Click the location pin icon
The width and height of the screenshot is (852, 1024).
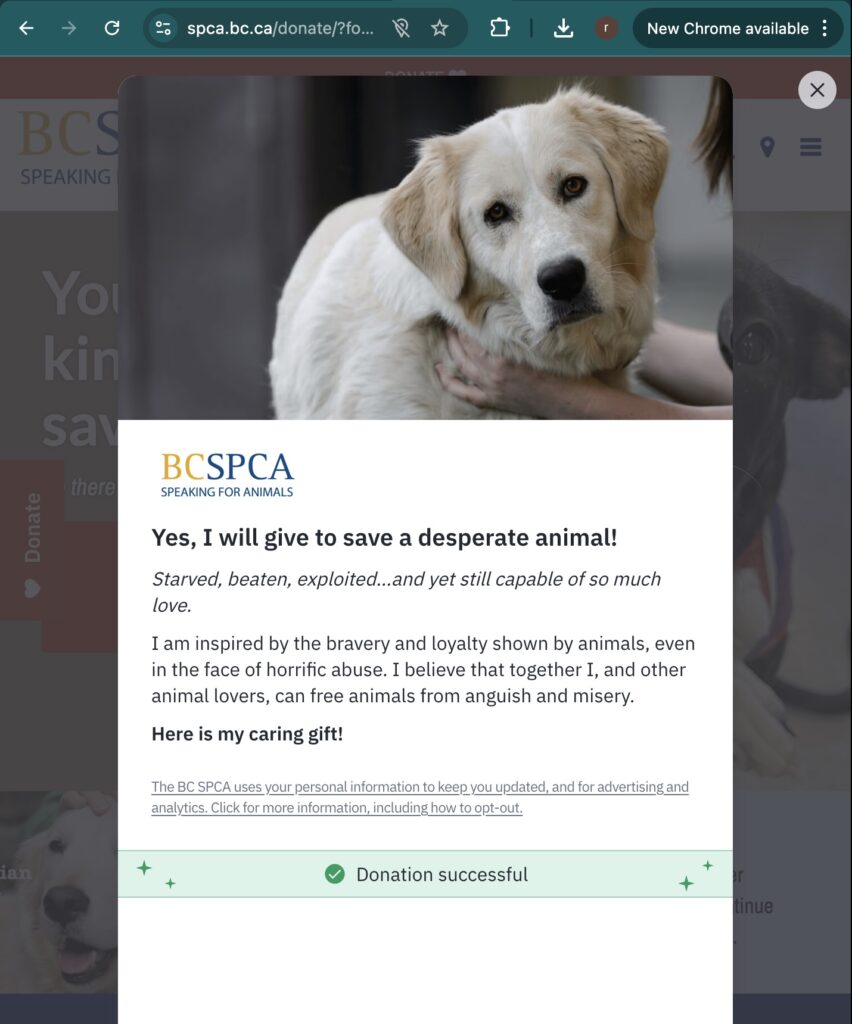coord(768,147)
